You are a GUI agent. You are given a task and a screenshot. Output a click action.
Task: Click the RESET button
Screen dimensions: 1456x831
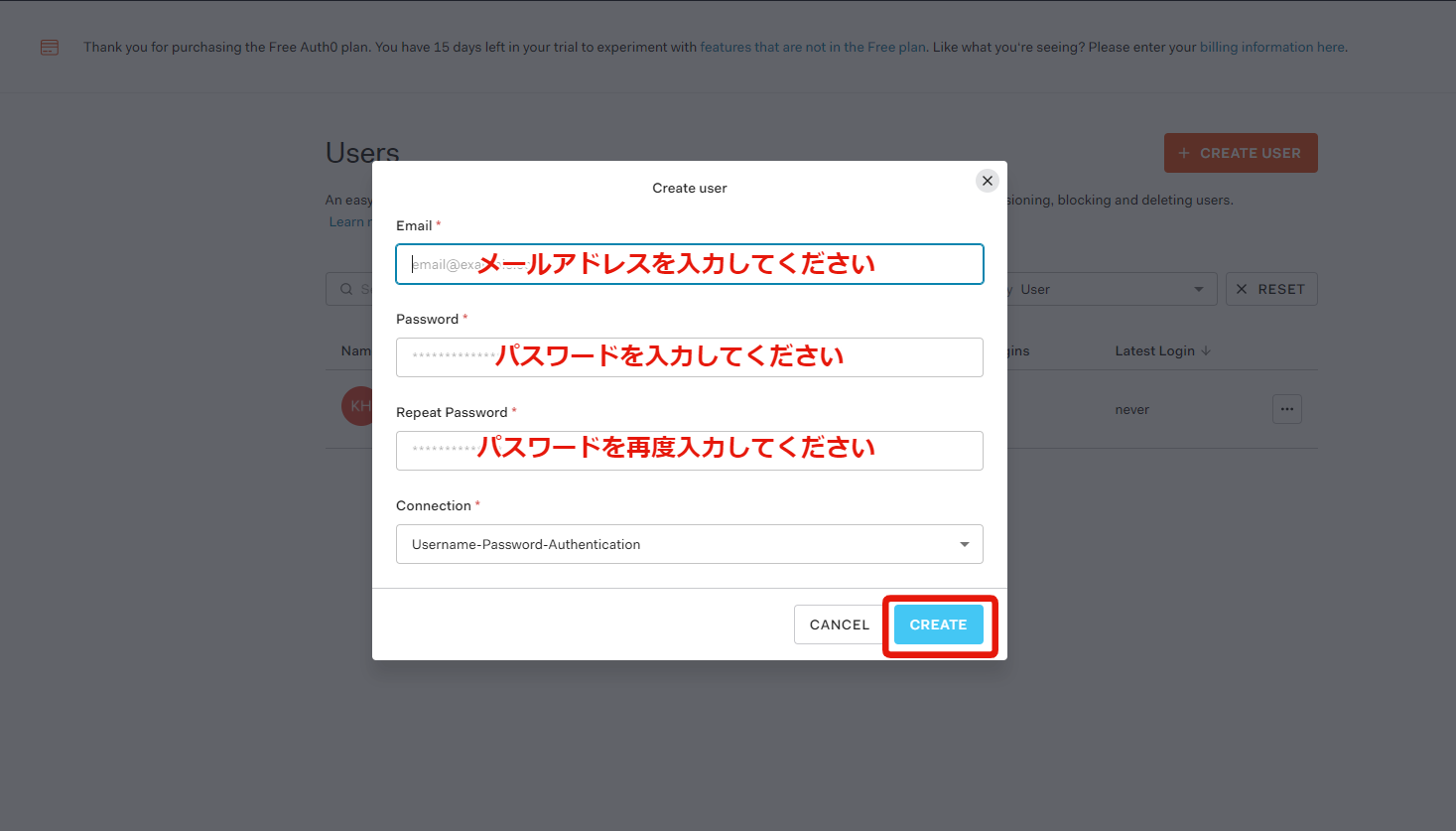click(1271, 289)
